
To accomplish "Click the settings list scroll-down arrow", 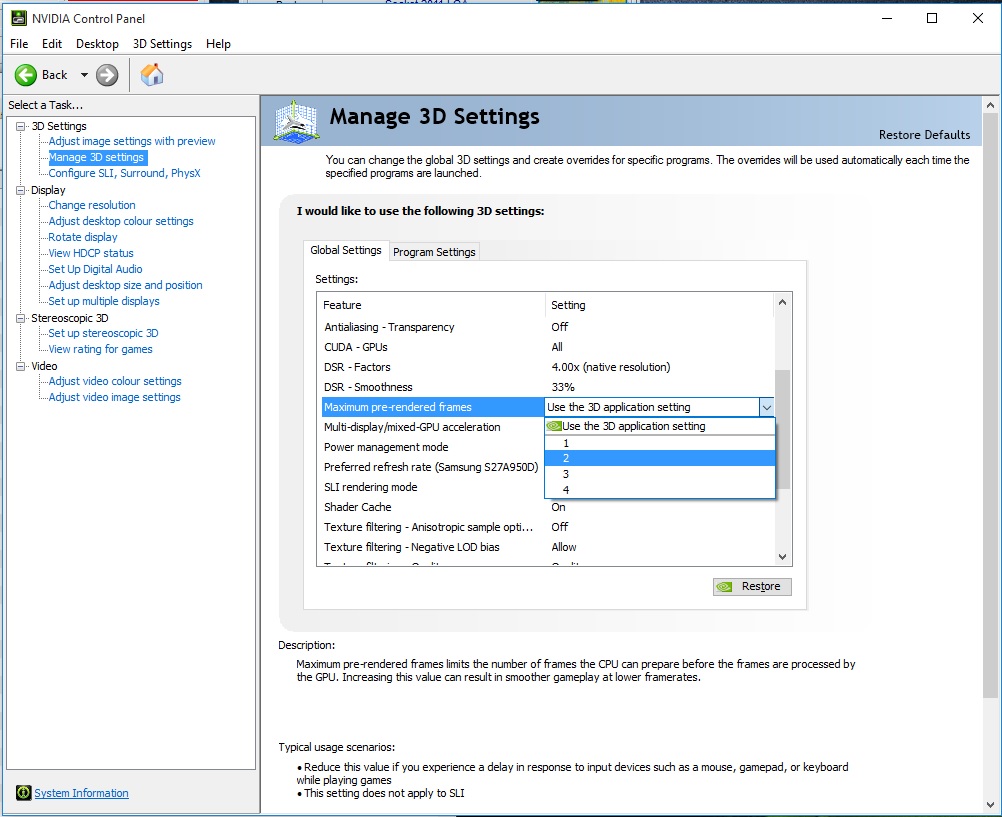I will (782, 557).
